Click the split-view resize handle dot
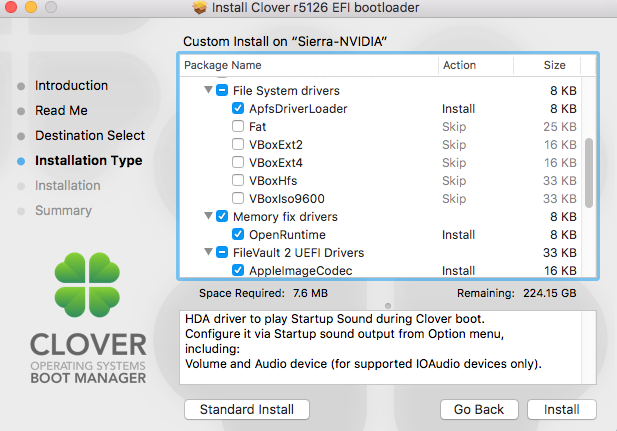617x431 pixels. coord(388,306)
